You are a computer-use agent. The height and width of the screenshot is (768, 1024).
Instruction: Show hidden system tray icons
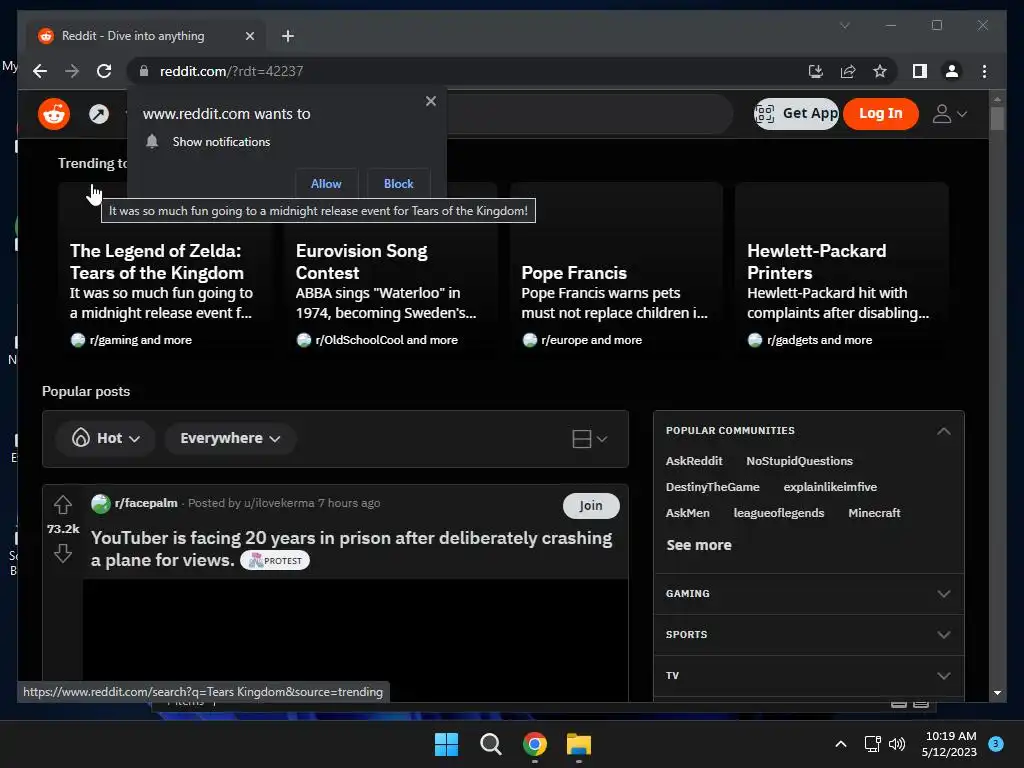pos(840,744)
